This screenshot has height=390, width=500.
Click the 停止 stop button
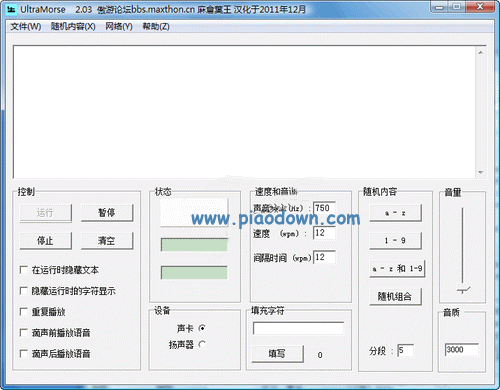(x=46, y=240)
